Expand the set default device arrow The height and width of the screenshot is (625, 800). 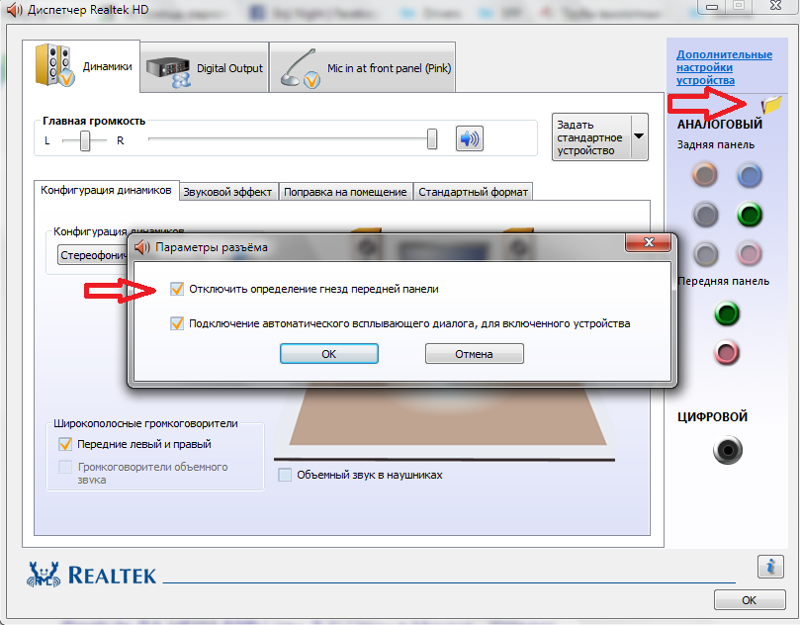[639, 137]
